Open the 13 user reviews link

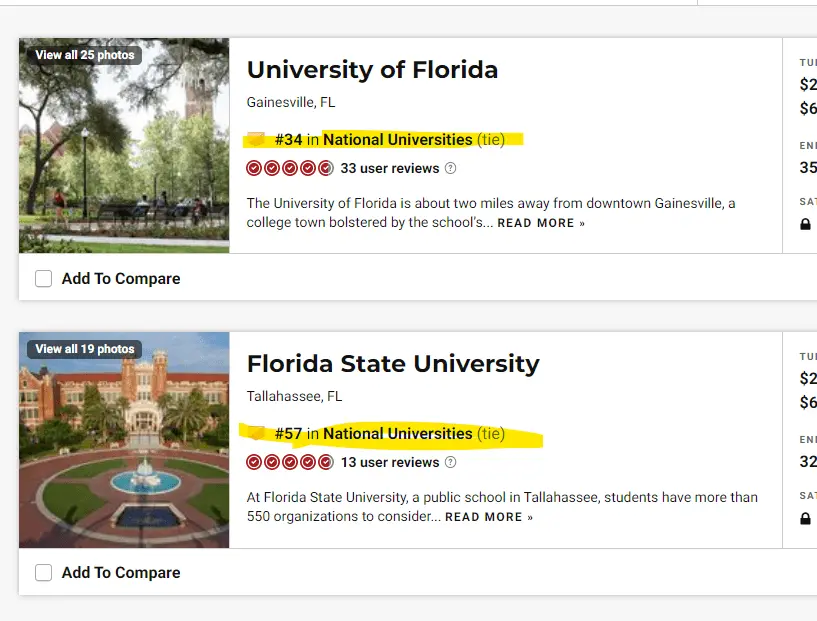point(390,462)
